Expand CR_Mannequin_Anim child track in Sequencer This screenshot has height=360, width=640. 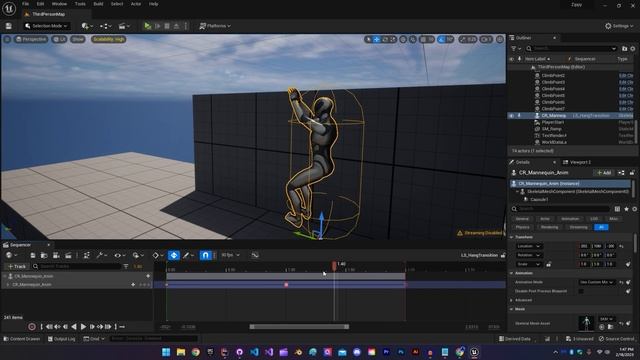point(8,284)
